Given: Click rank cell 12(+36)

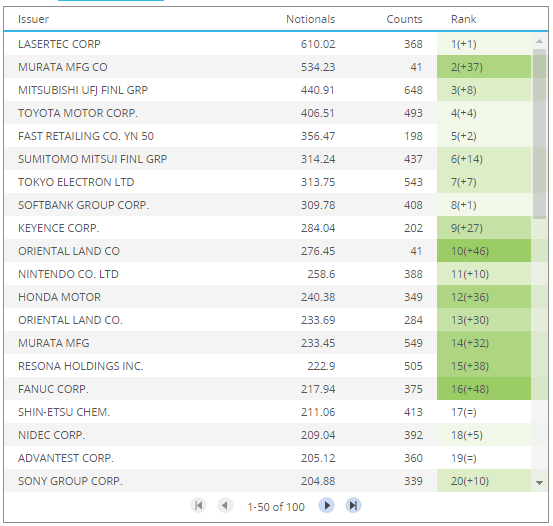Looking at the screenshot, I should coord(484,297).
